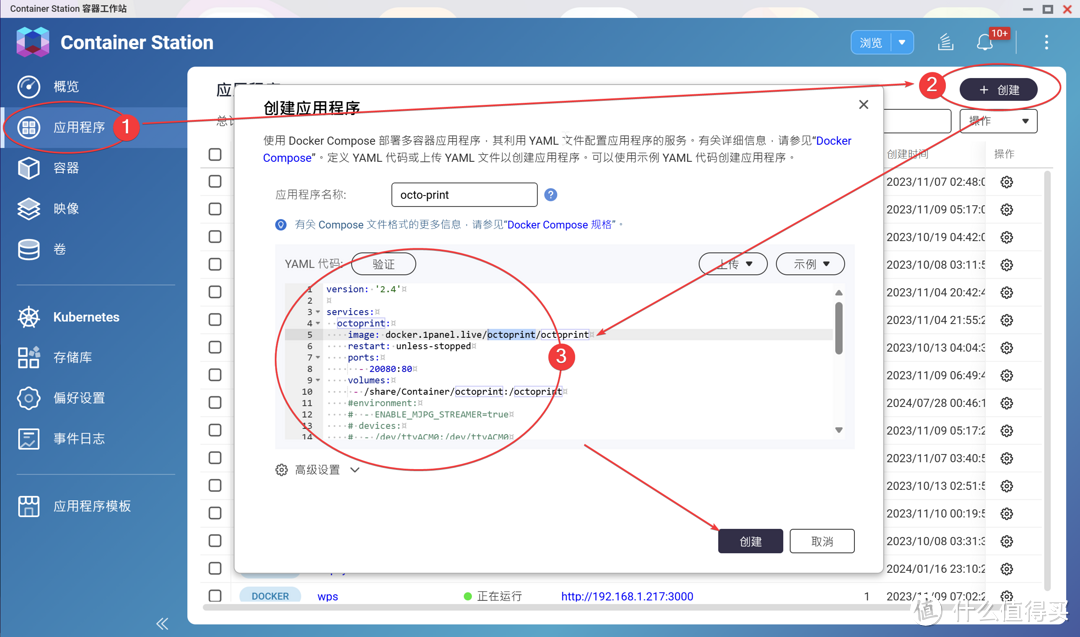Click the YAML editor scroll-down arrow
The width and height of the screenshot is (1080, 637).
tap(838, 430)
